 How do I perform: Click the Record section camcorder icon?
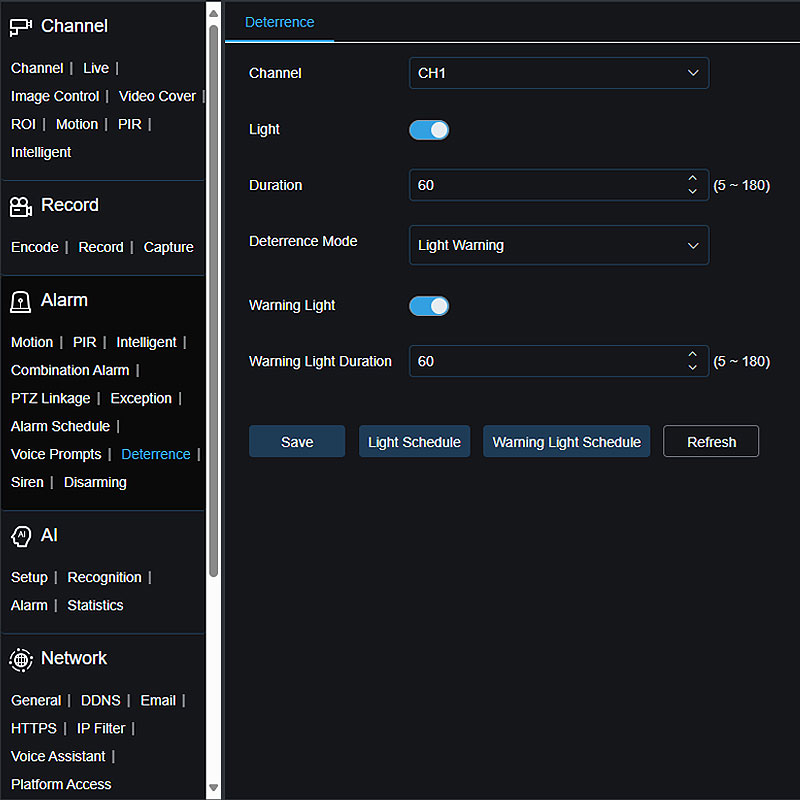(21, 206)
